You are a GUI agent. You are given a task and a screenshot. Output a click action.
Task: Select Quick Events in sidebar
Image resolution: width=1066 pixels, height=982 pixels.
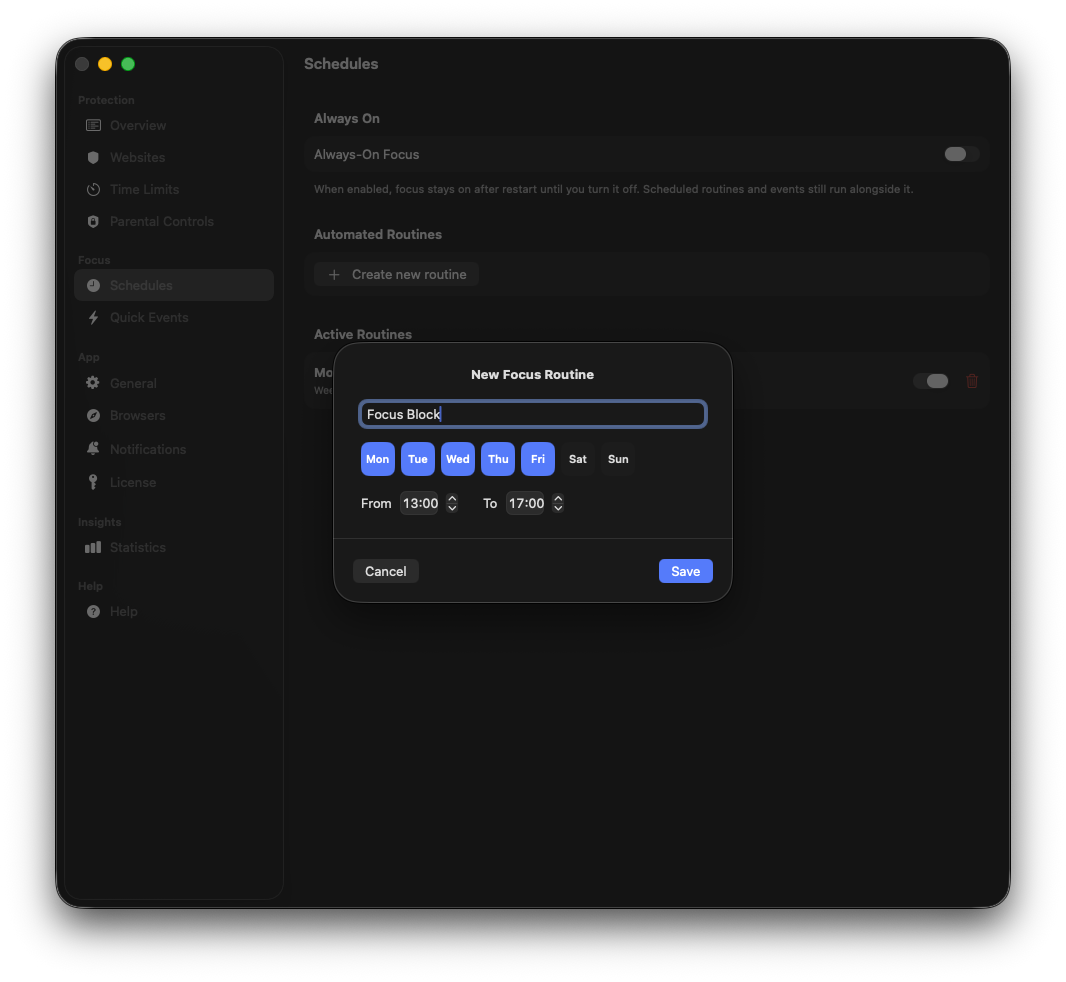174,317
